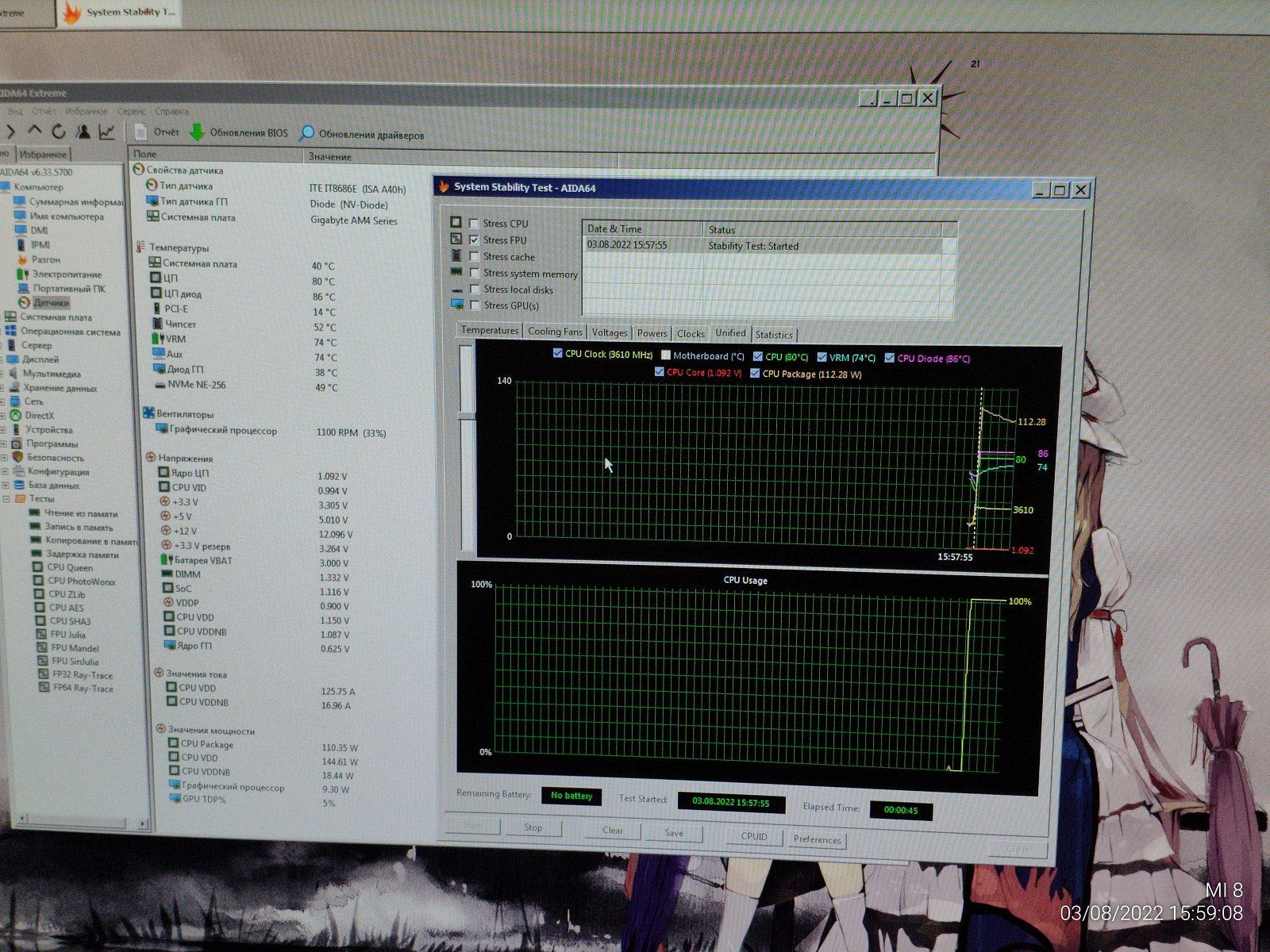The height and width of the screenshot is (952, 1270).
Task: Open the Справка menu in AIDA64
Action: pyautogui.click(x=172, y=112)
